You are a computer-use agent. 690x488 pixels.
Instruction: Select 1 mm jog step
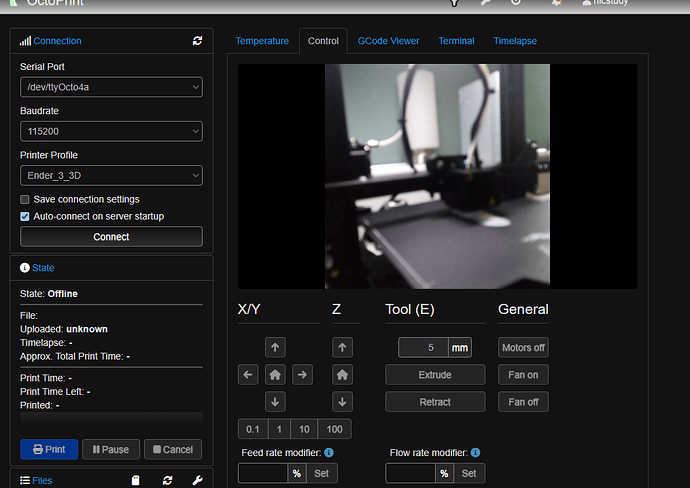coord(279,429)
